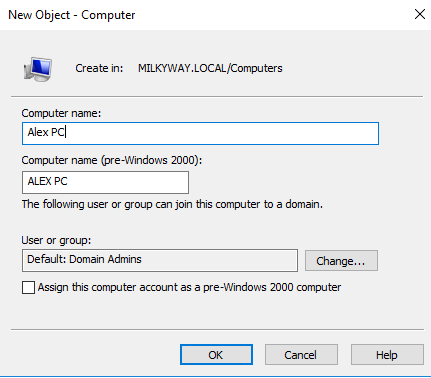Click the computer object icon

38,69
